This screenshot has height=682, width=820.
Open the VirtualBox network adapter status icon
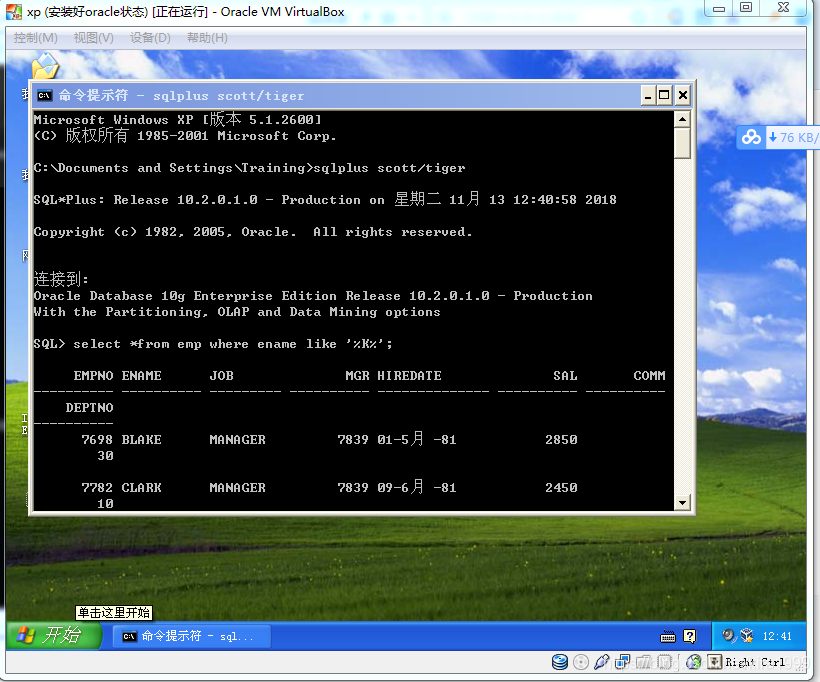tap(622, 662)
